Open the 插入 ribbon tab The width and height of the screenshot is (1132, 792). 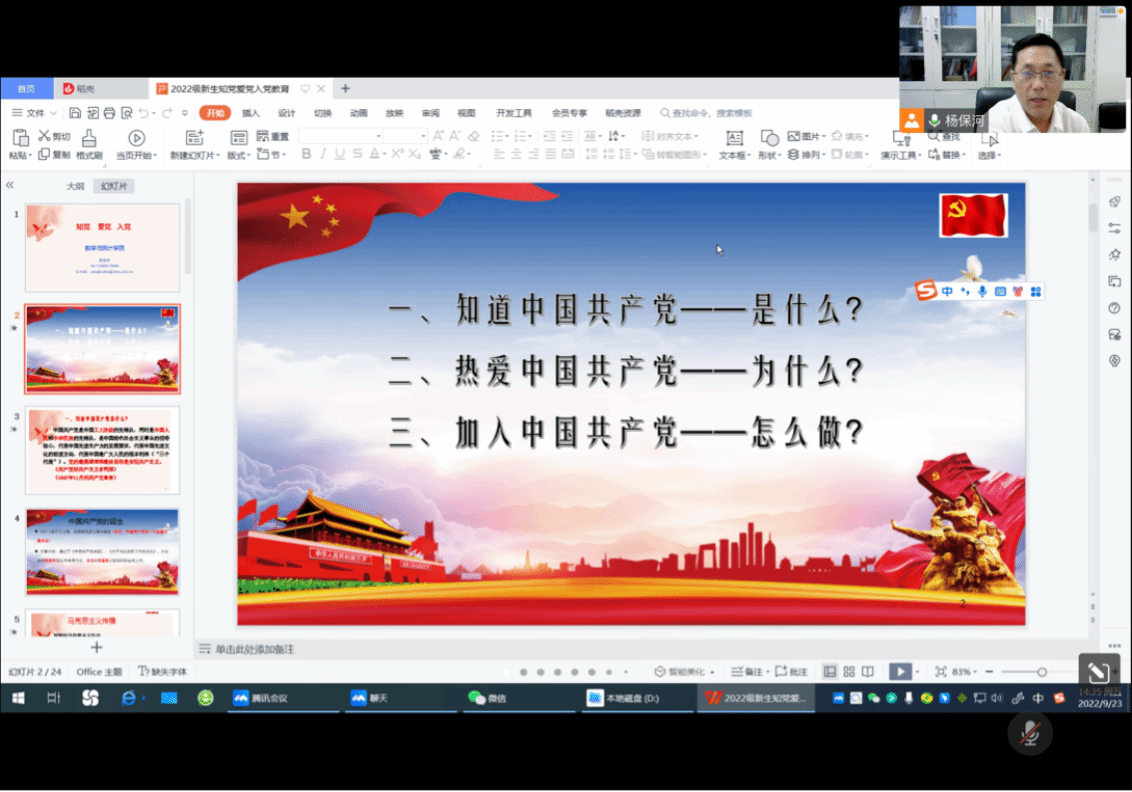(251, 113)
